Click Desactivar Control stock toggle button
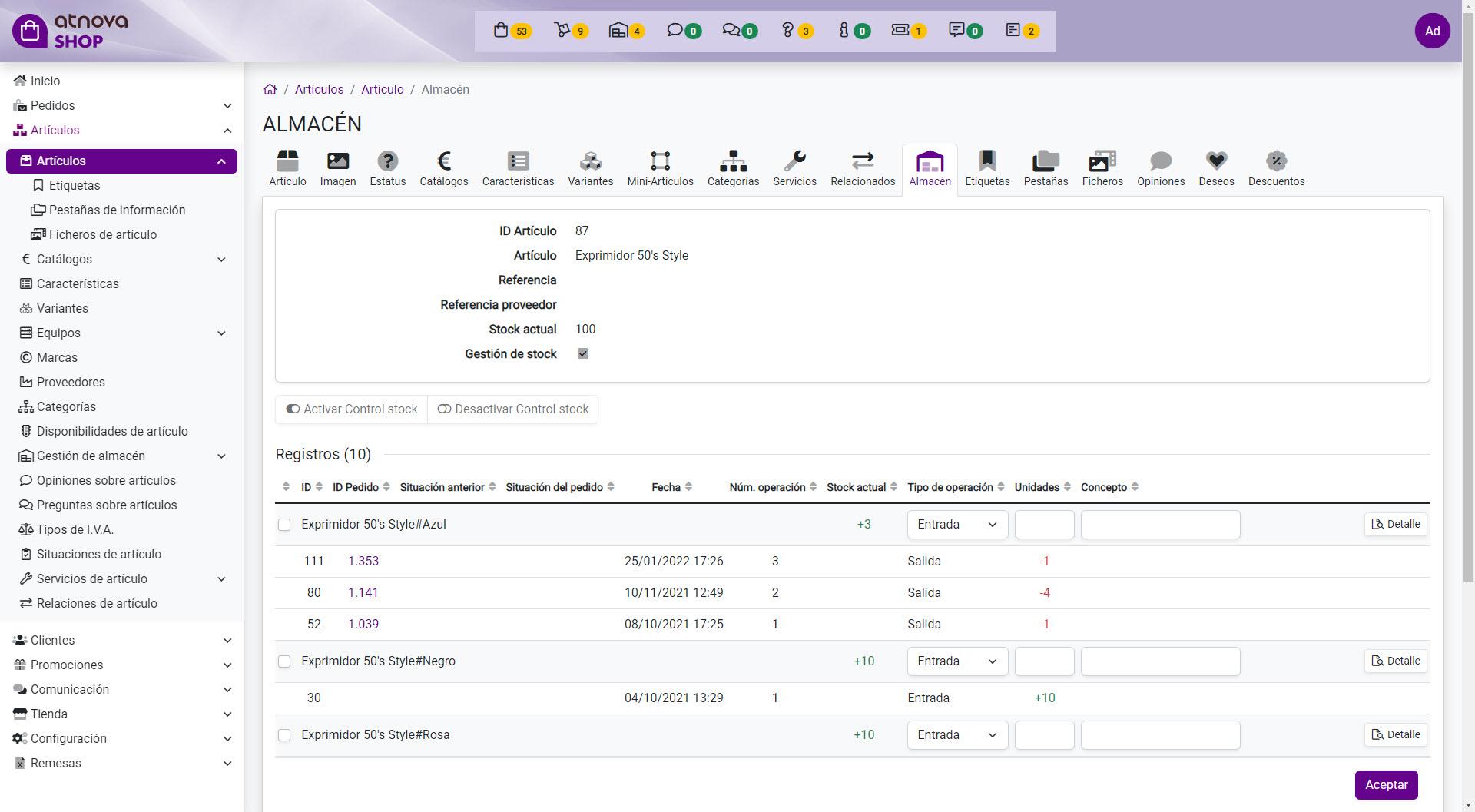Viewport: 1475px width, 812px height. [x=513, y=409]
